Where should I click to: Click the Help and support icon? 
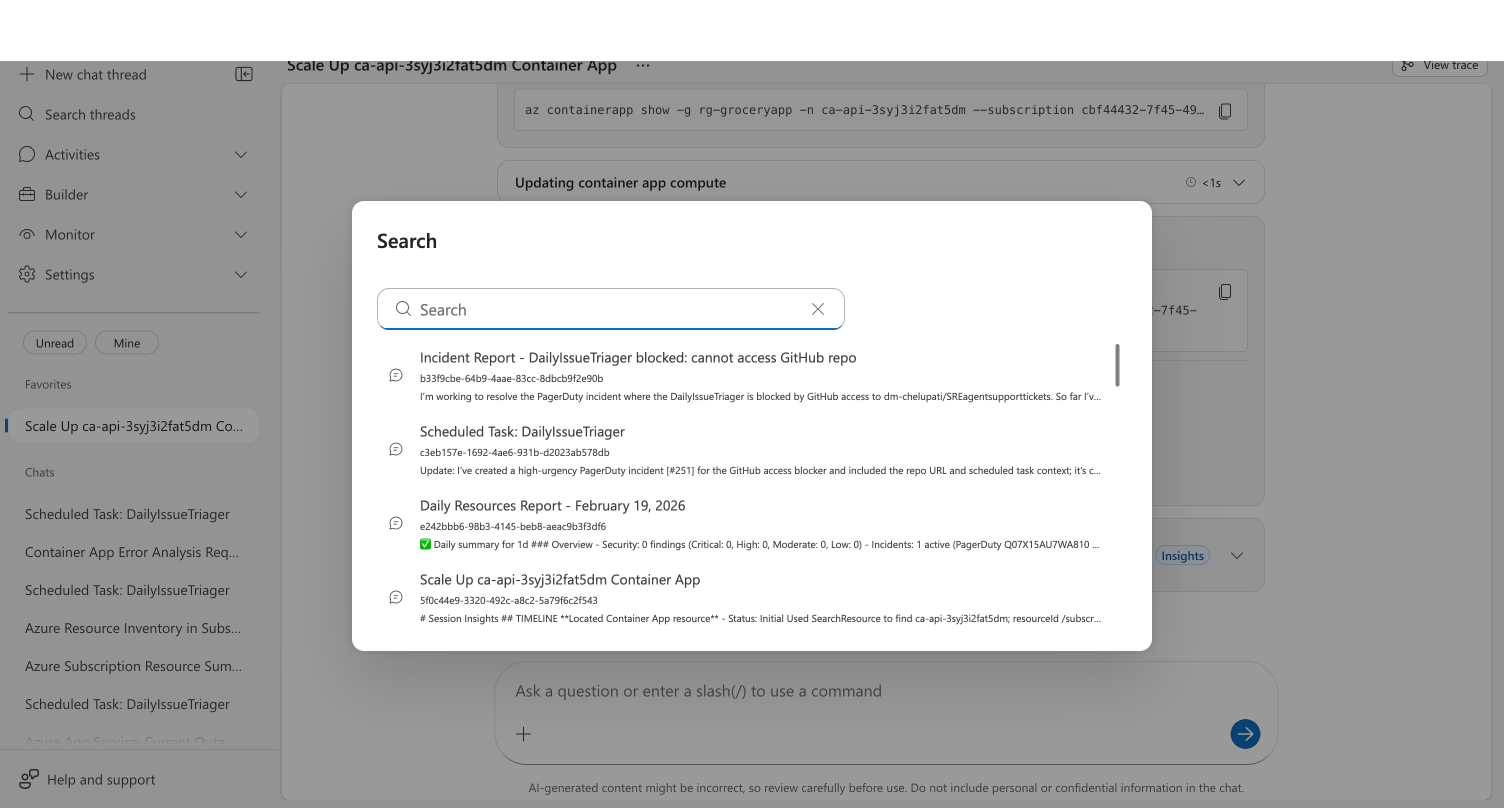click(29, 779)
